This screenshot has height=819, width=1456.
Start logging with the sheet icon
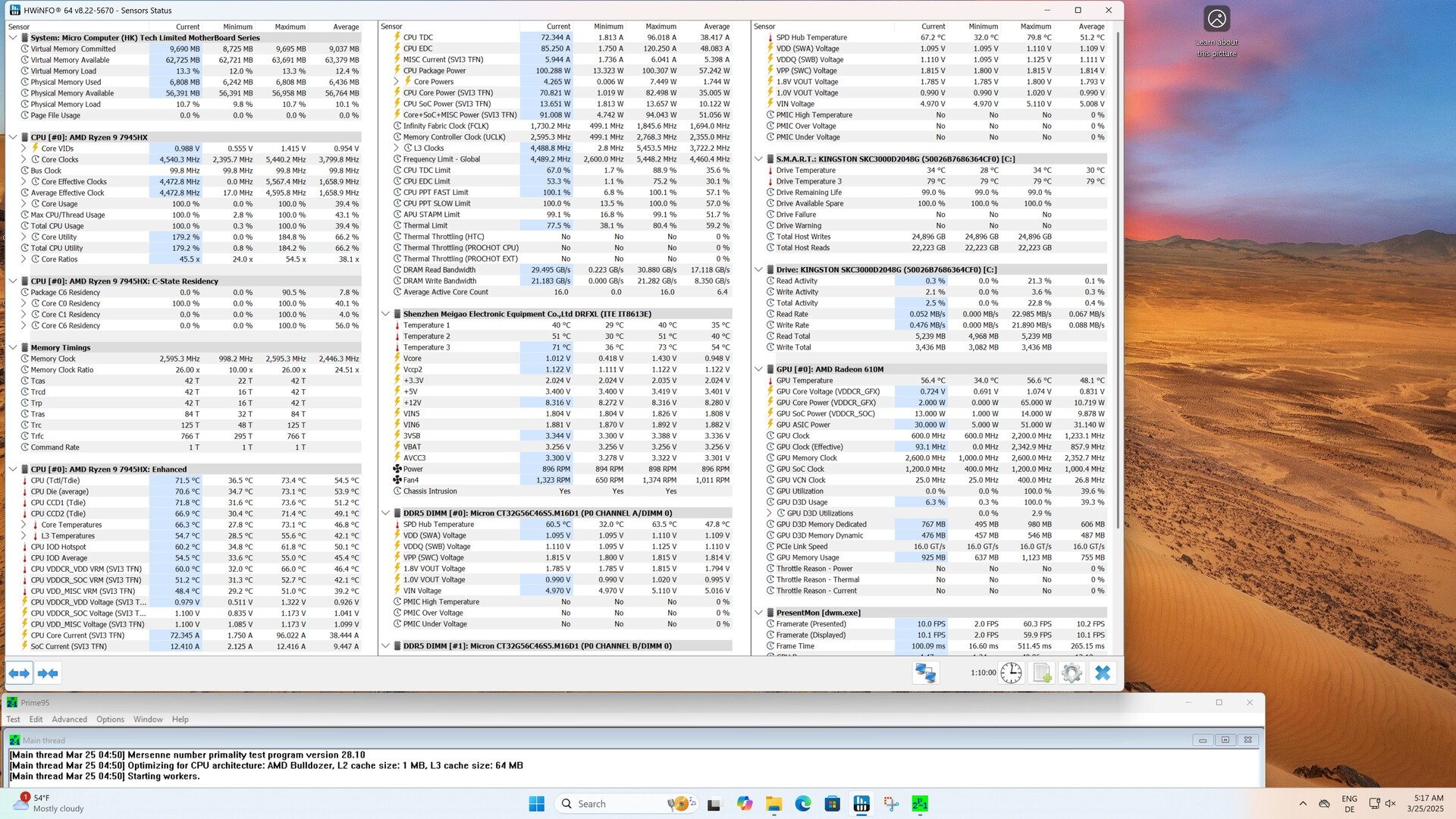(1042, 673)
